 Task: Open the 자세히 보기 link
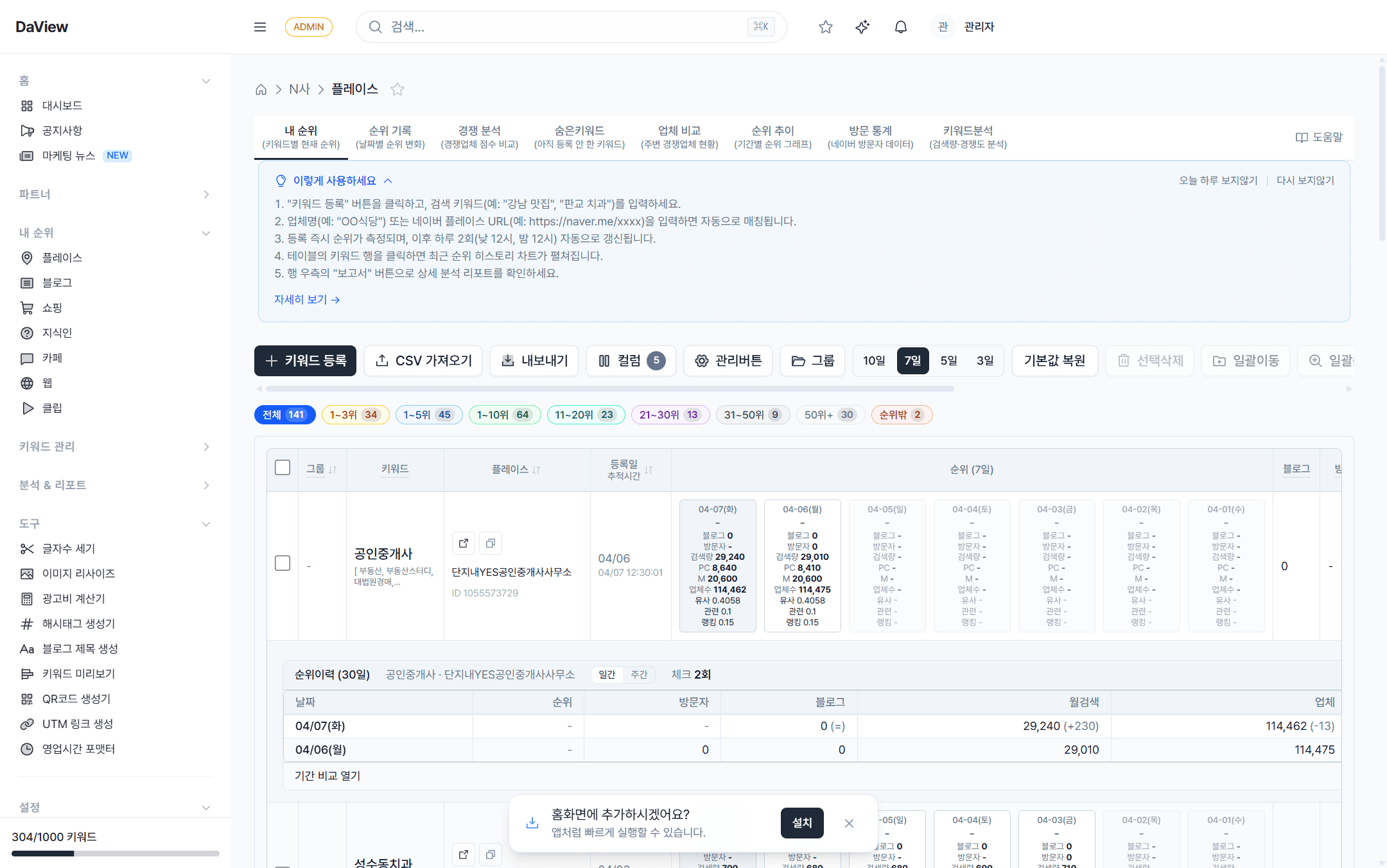click(306, 299)
